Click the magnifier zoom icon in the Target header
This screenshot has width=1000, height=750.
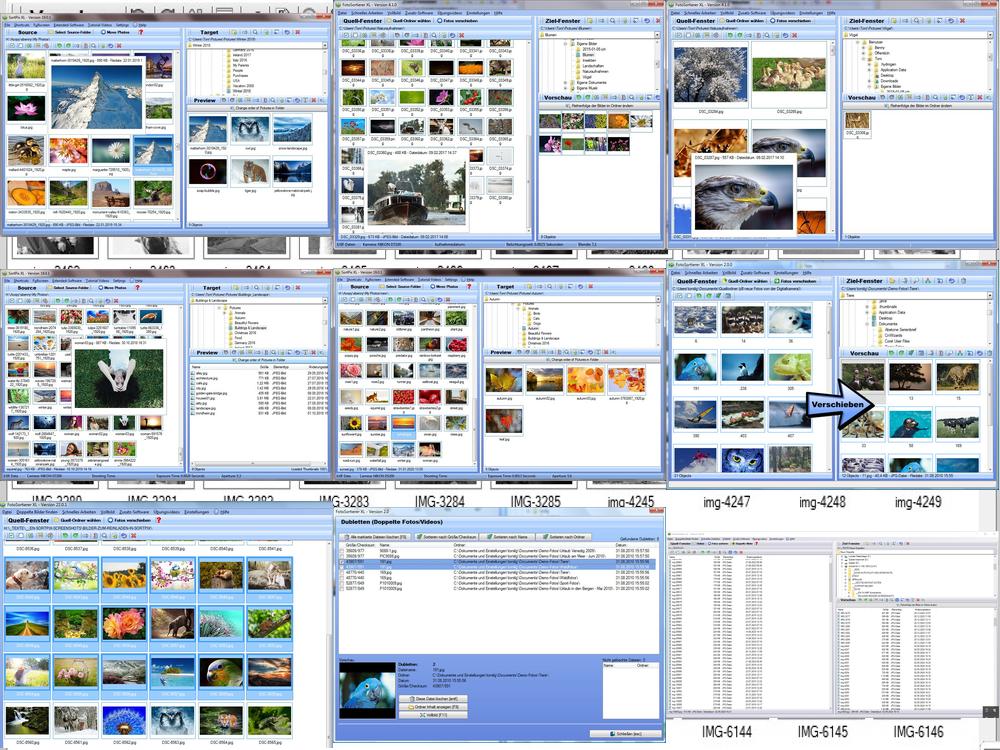tap(256, 32)
